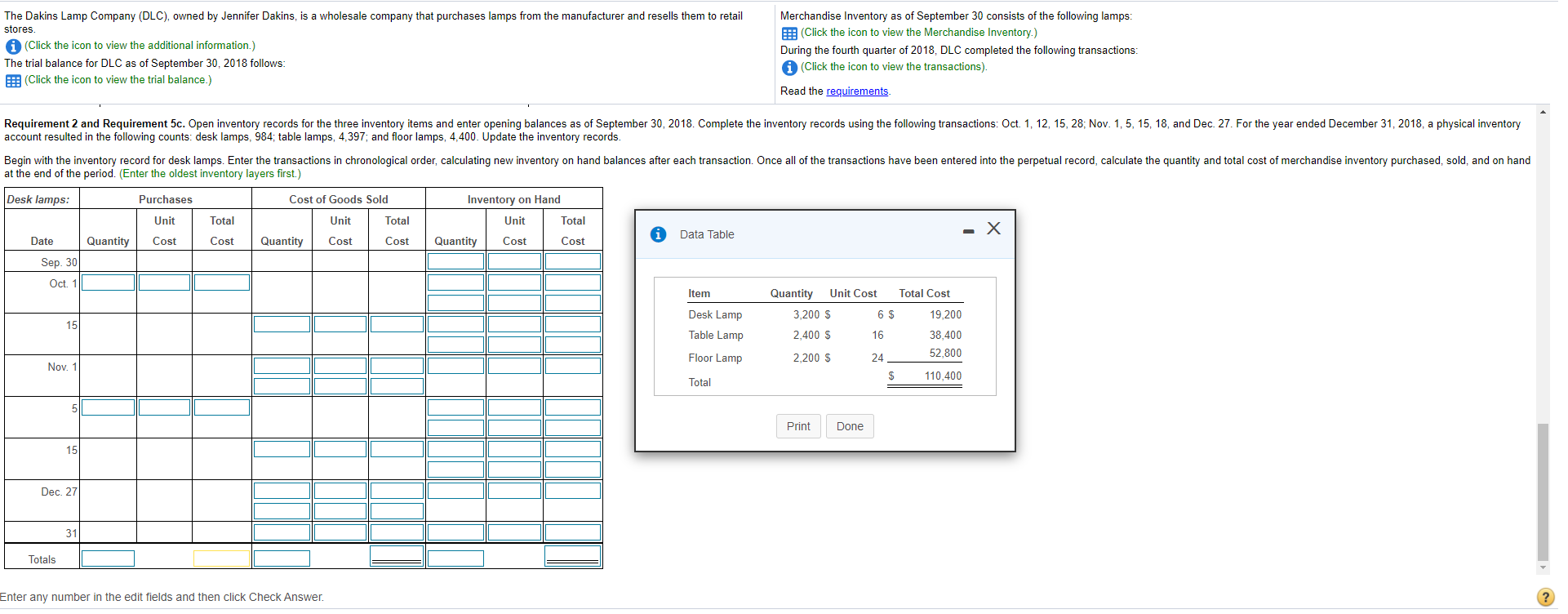Open the requirements link
1568x614 pixels.
point(857,91)
